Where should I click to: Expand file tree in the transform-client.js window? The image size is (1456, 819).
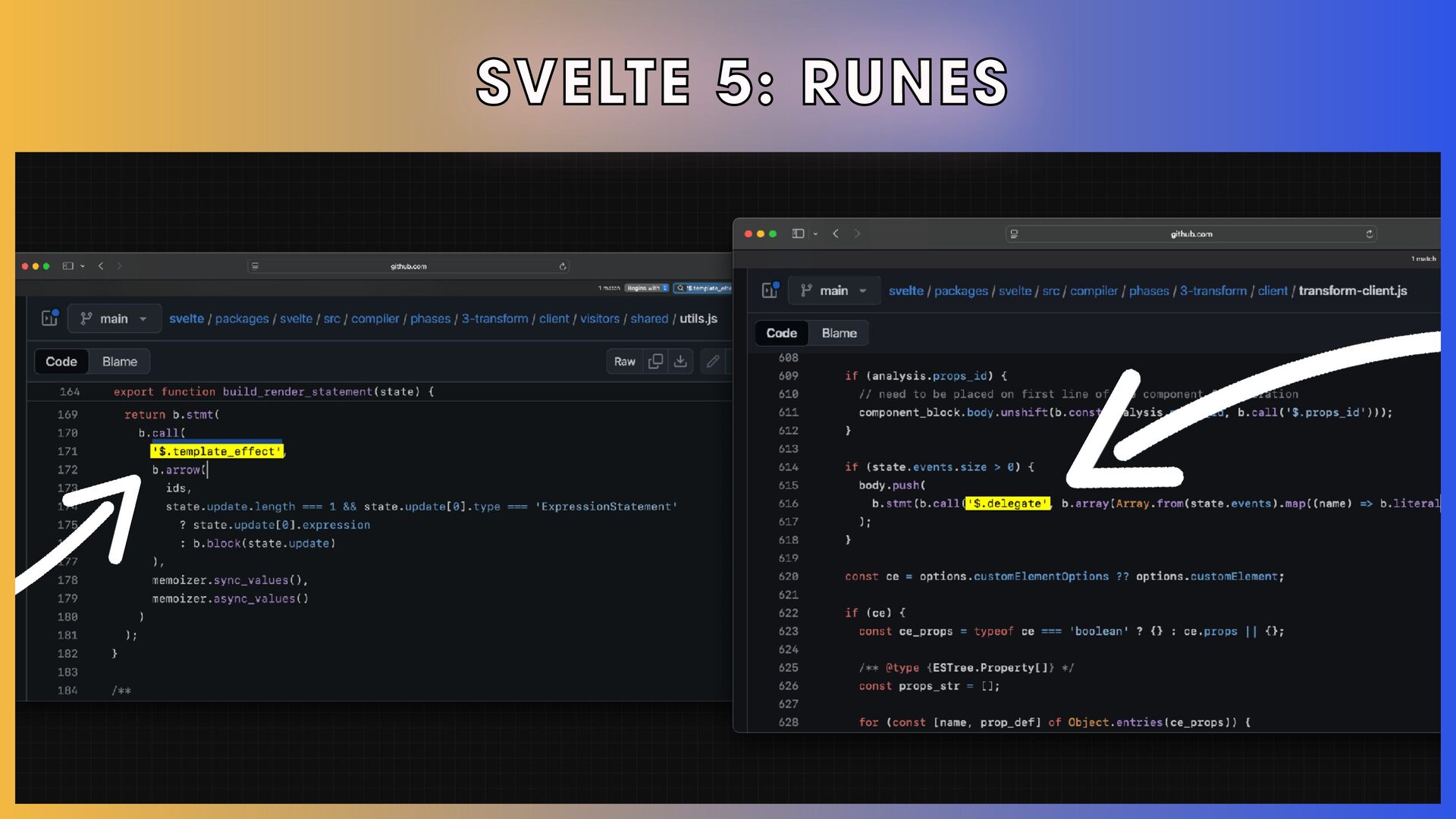coord(770,290)
